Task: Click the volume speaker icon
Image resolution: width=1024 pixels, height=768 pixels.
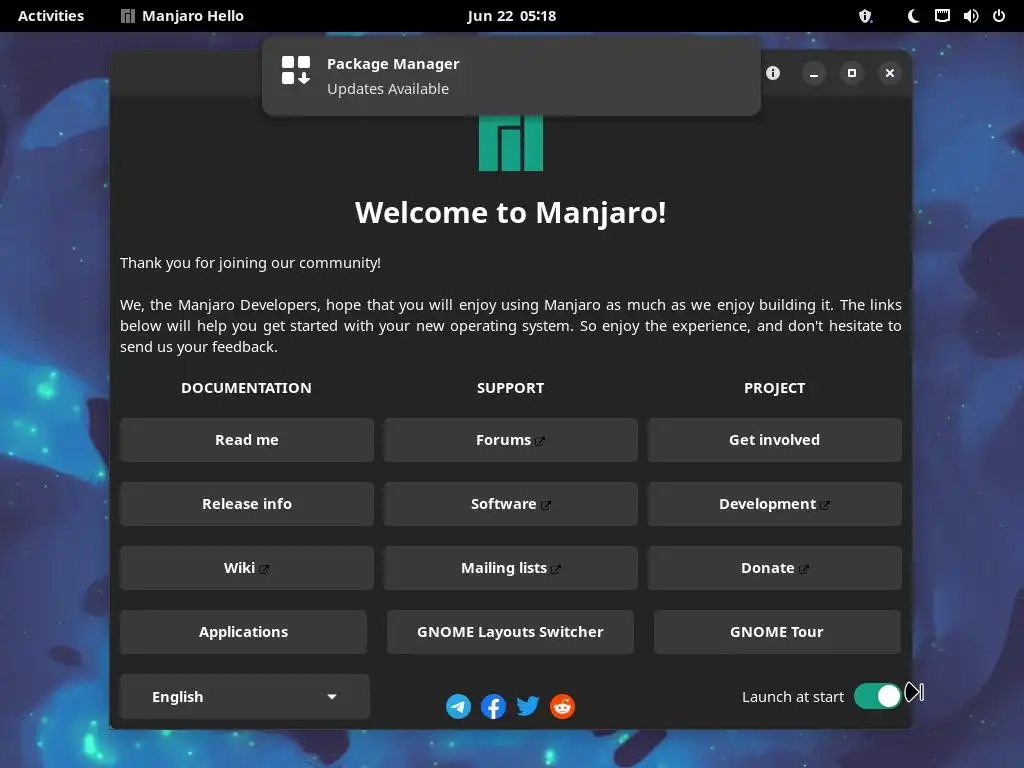Action: point(971,16)
